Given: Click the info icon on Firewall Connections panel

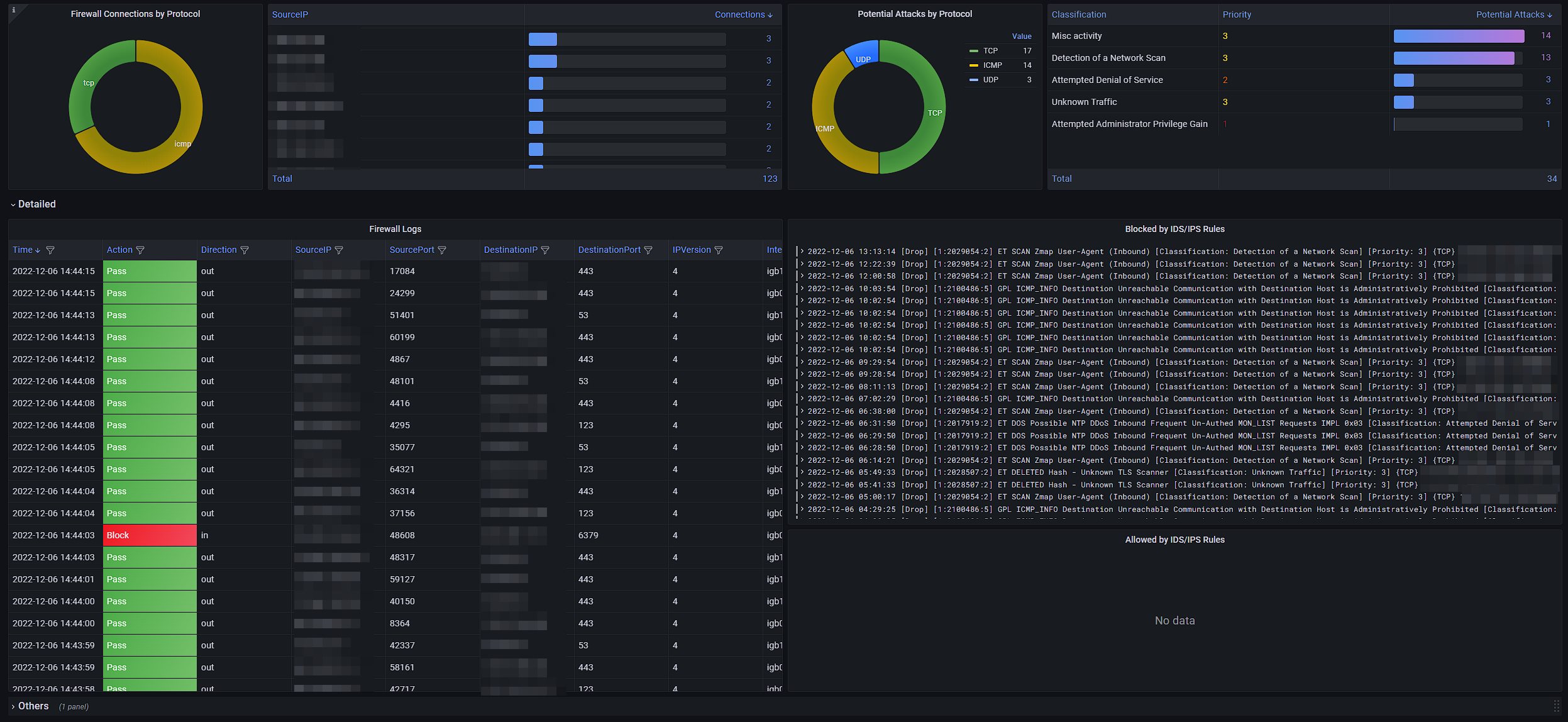Looking at the screenshot, I should click(x=14, y=10).
